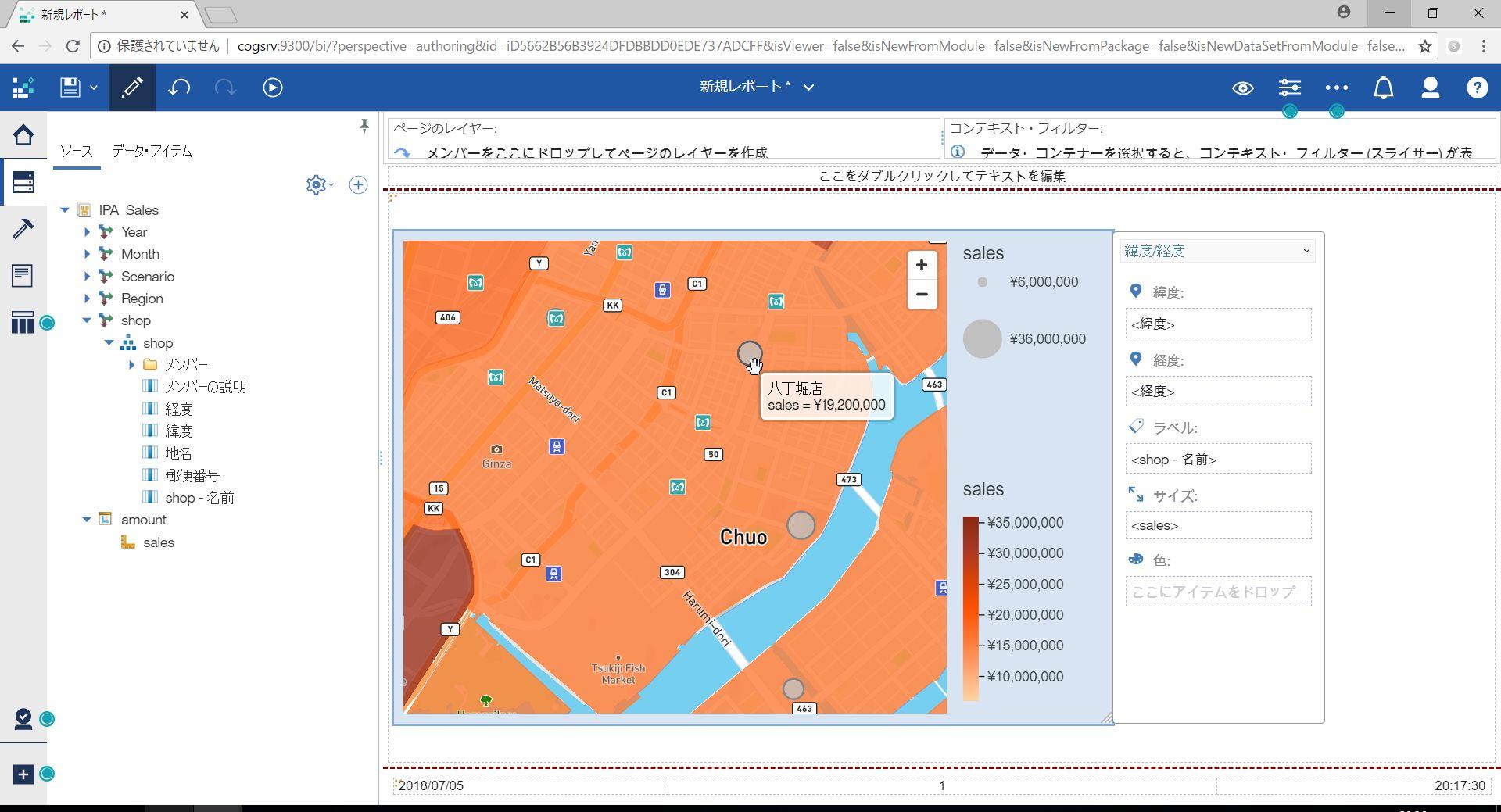Reload the browser page
This screenshot has width=1501, height=812.
pos(73,46)
